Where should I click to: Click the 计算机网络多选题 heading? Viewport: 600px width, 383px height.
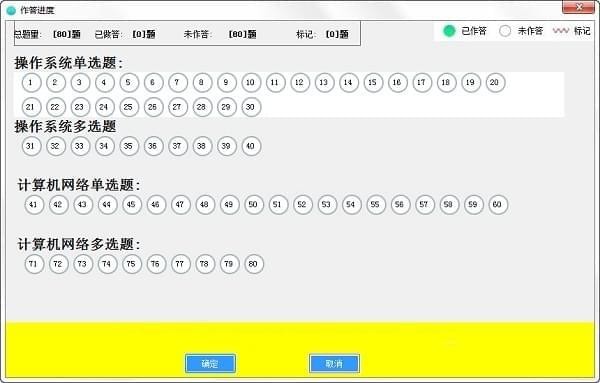point(79,244)
